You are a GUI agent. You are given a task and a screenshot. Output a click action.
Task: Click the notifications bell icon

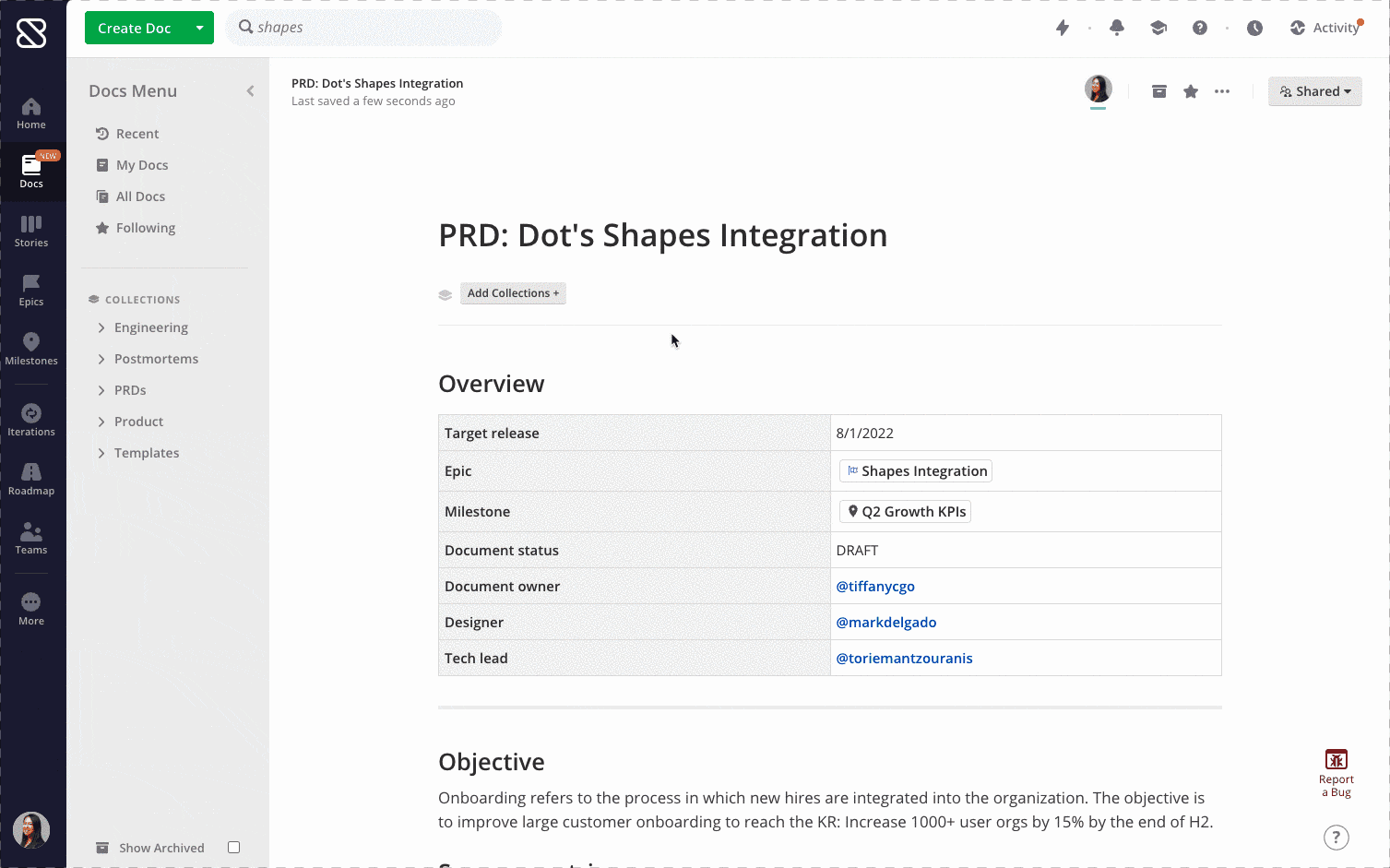[x=1117, y=28]
